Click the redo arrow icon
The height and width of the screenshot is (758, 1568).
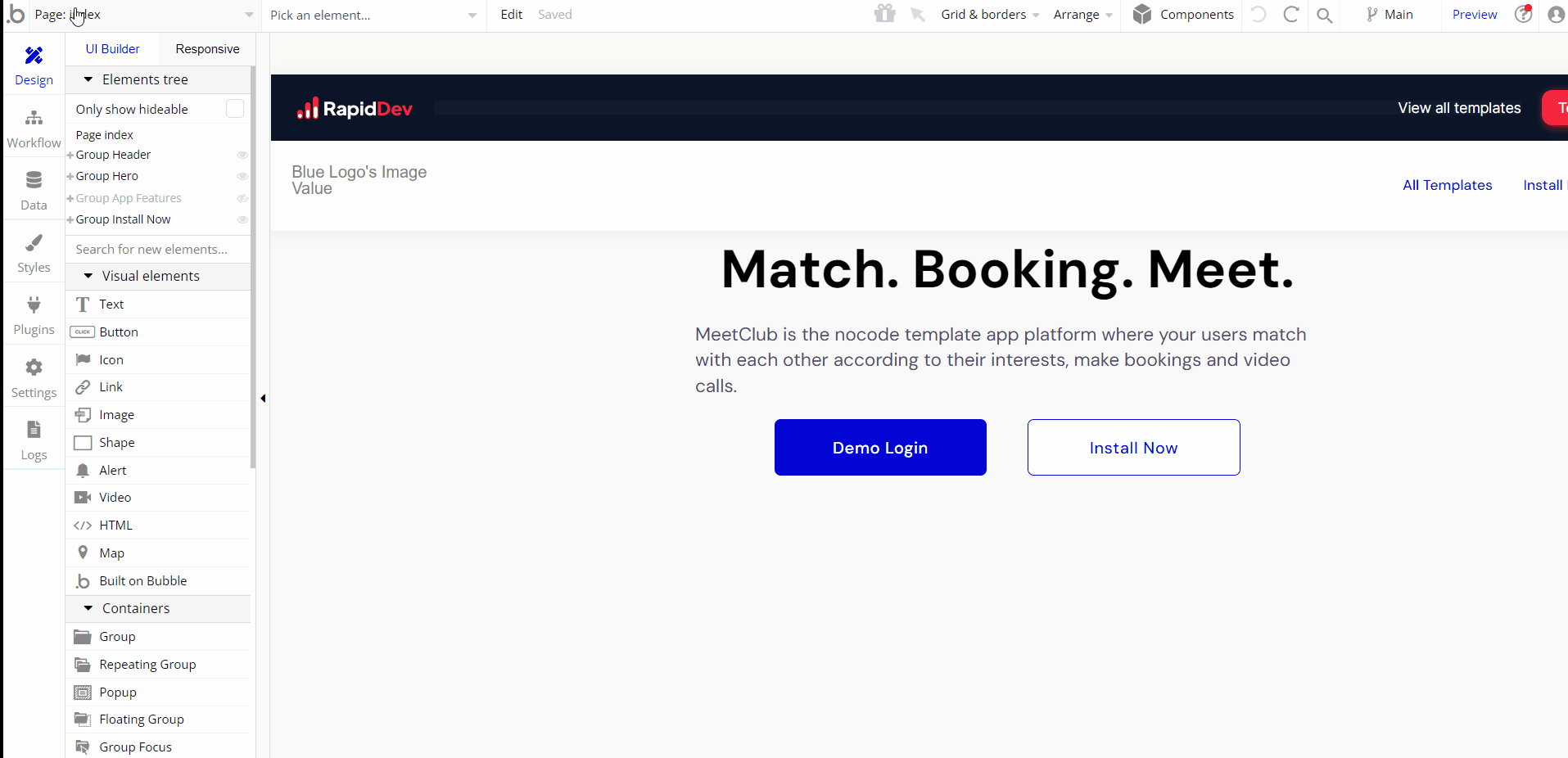(x=1291, y=14)
